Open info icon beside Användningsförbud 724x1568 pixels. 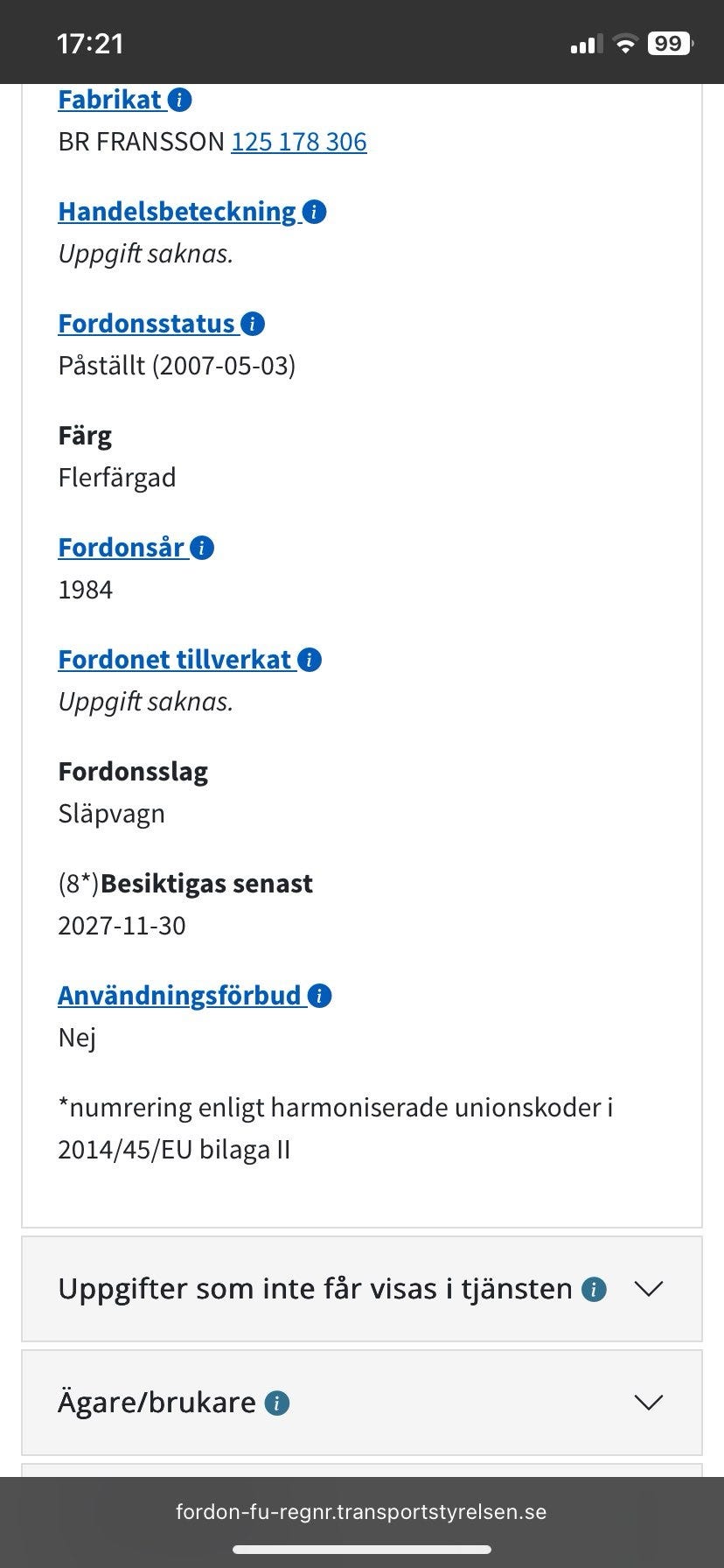(x=319, y=996)
